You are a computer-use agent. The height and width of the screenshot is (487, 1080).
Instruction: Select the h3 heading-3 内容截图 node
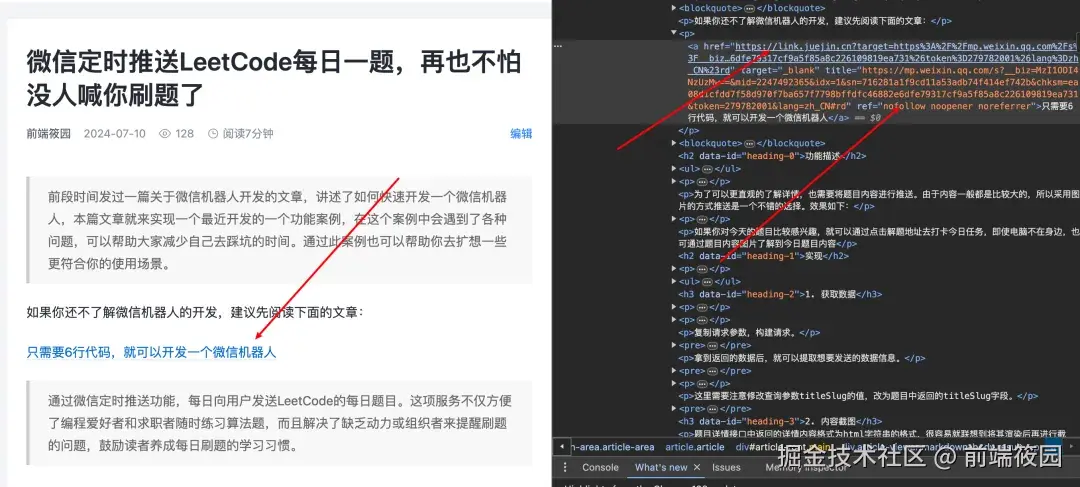click(x=780, y=421)
